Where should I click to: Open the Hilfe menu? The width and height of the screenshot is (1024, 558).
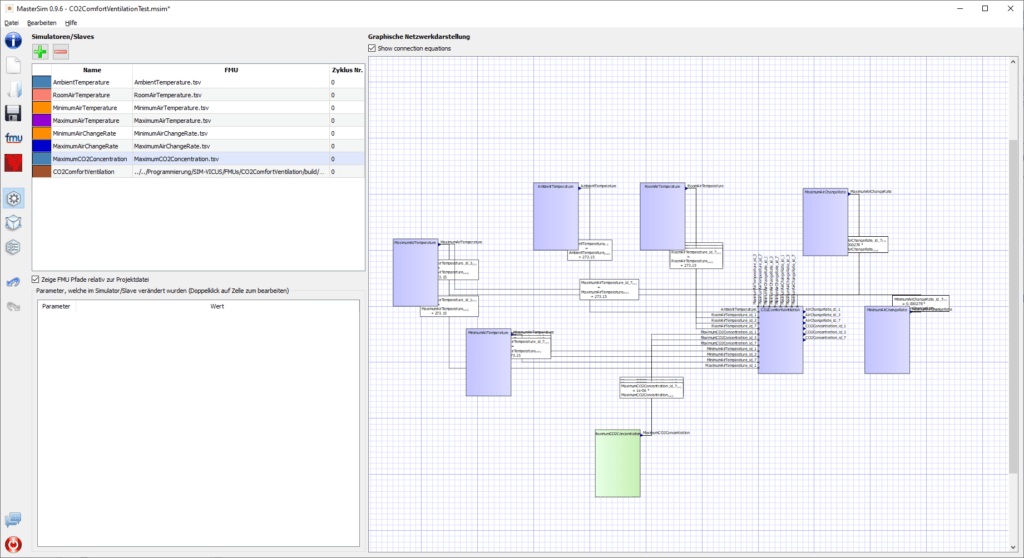pos(71,23)
